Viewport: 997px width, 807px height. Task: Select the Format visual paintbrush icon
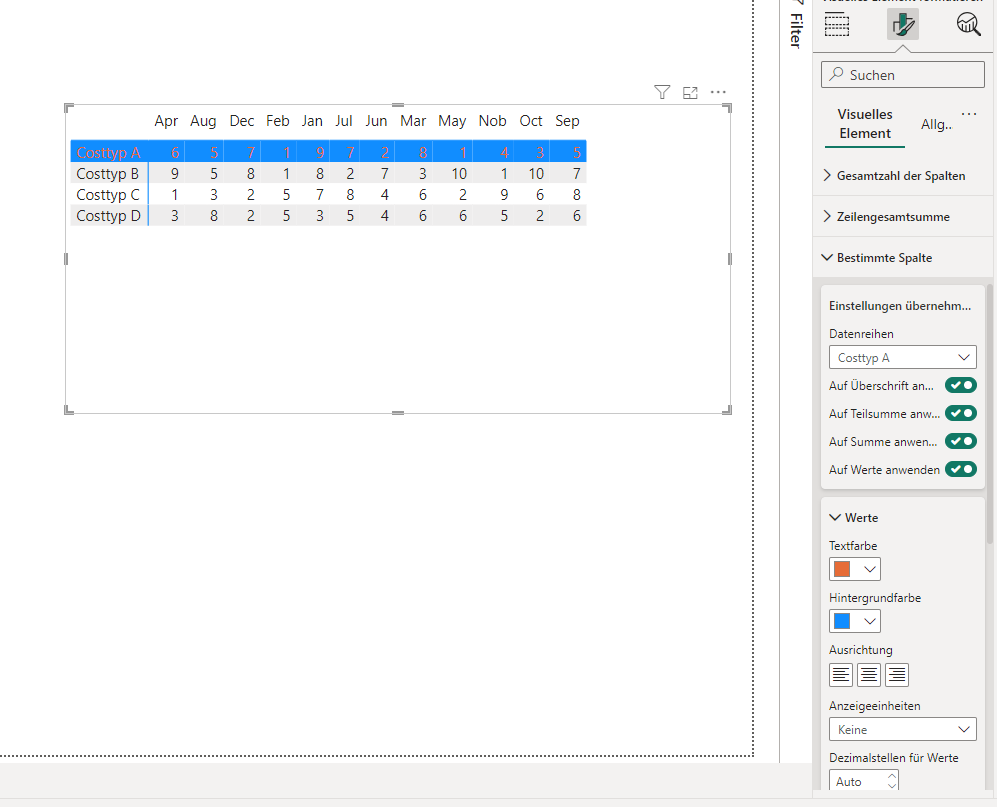(903, 25)
